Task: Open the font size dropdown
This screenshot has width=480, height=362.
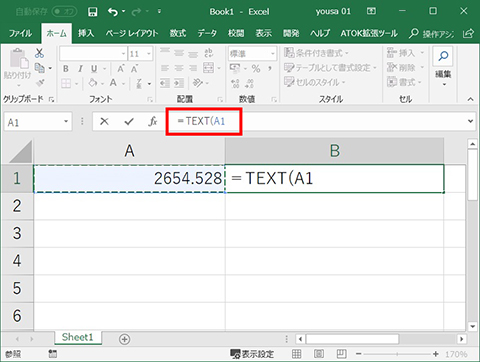Action: click(149, 54)
